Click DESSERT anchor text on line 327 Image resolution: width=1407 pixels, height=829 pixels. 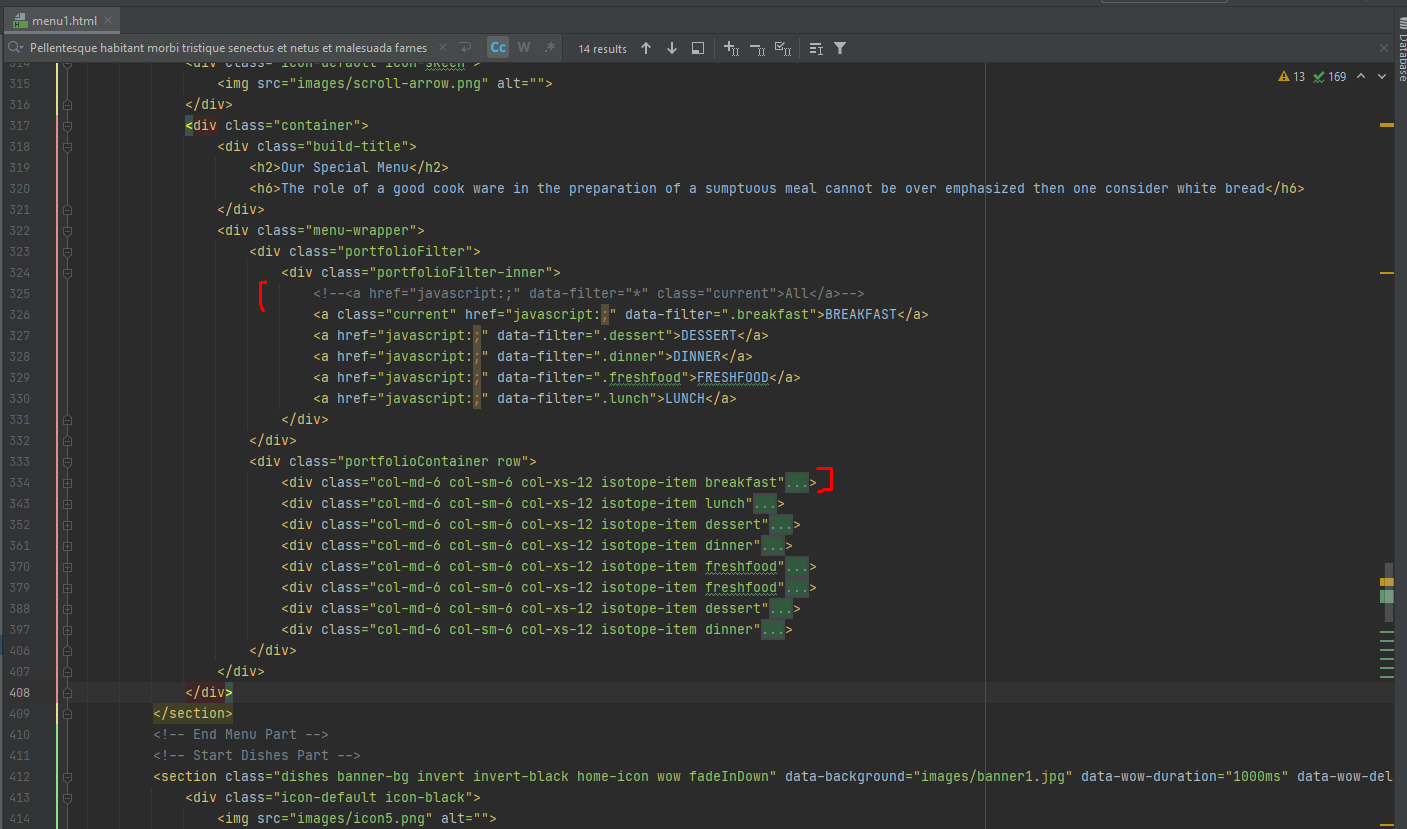[708, 336]
